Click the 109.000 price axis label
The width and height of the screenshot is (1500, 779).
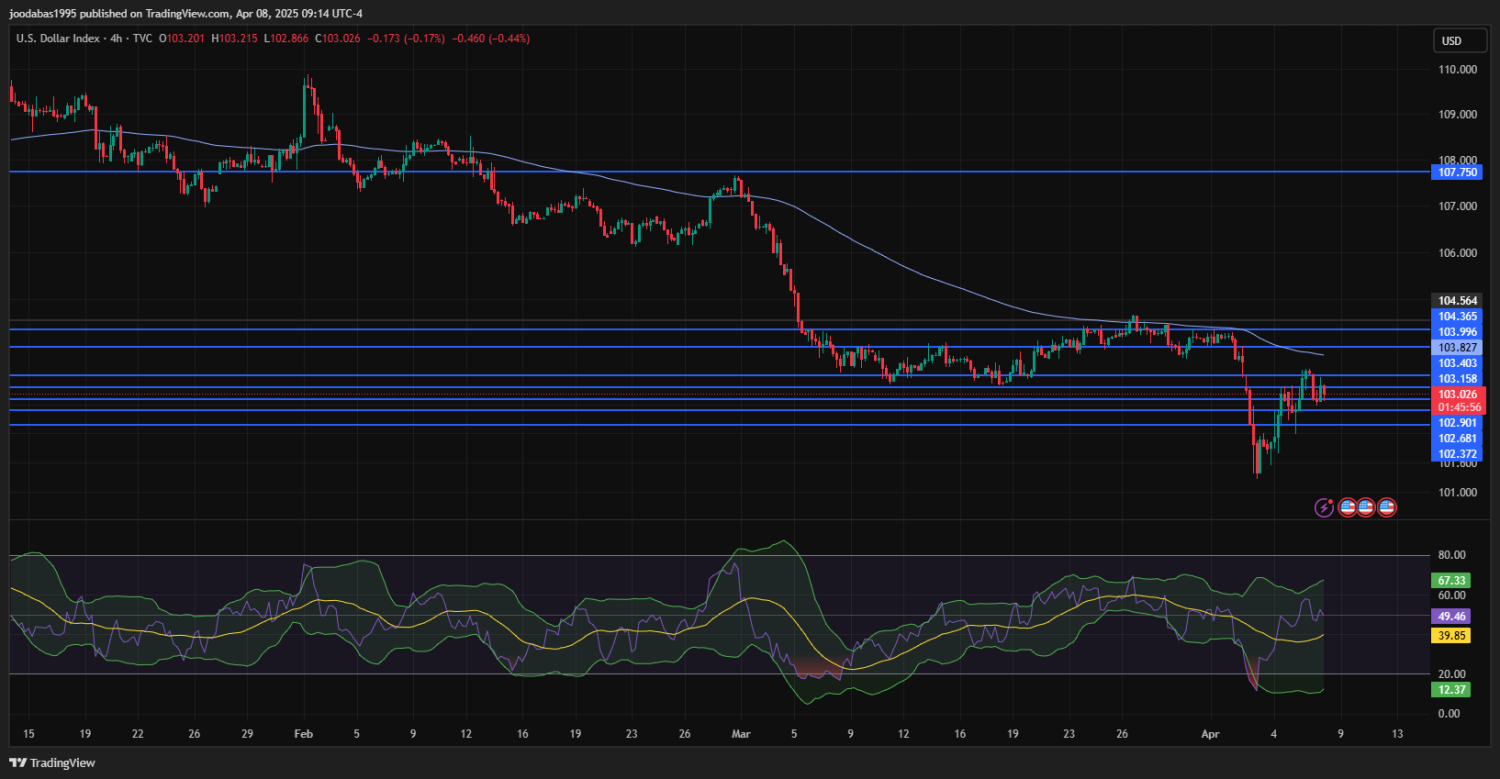pyautogui.click(x=1458, y=114)
